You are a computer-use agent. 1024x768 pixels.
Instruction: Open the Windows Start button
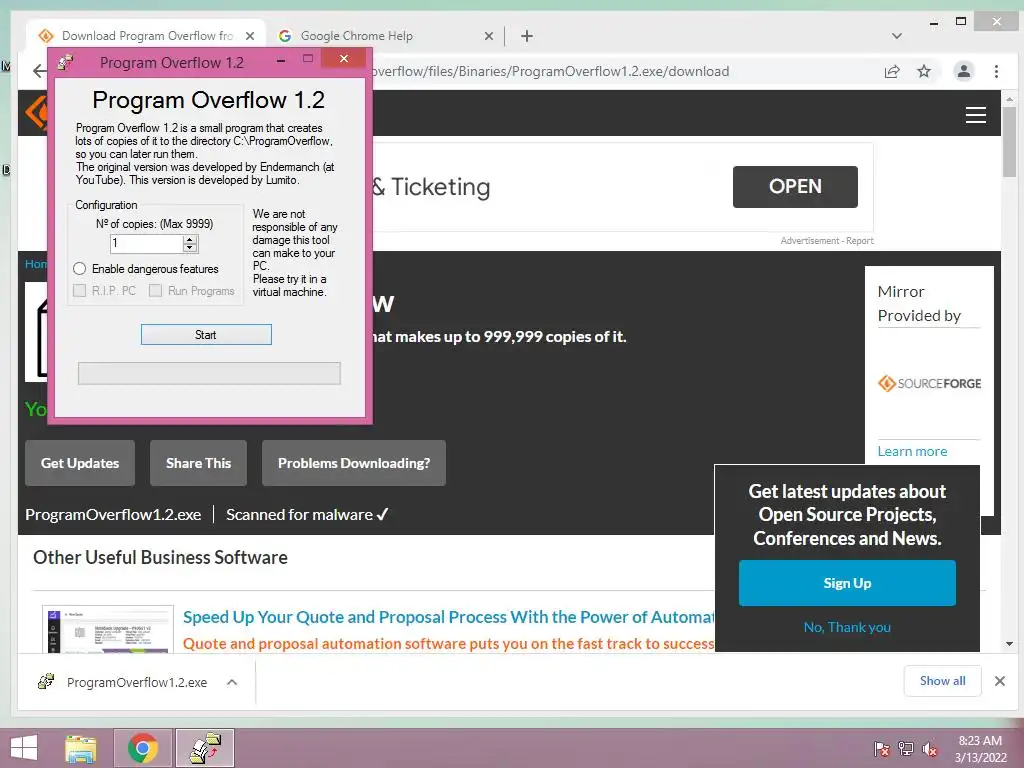tap(24, 748)
